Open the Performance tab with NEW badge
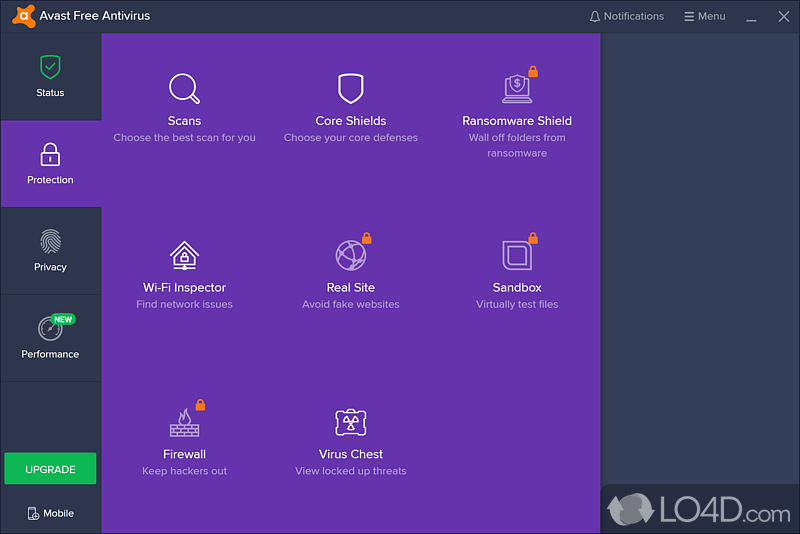Image resolution: width=800 pixels, height=534 pixels. 50,338
